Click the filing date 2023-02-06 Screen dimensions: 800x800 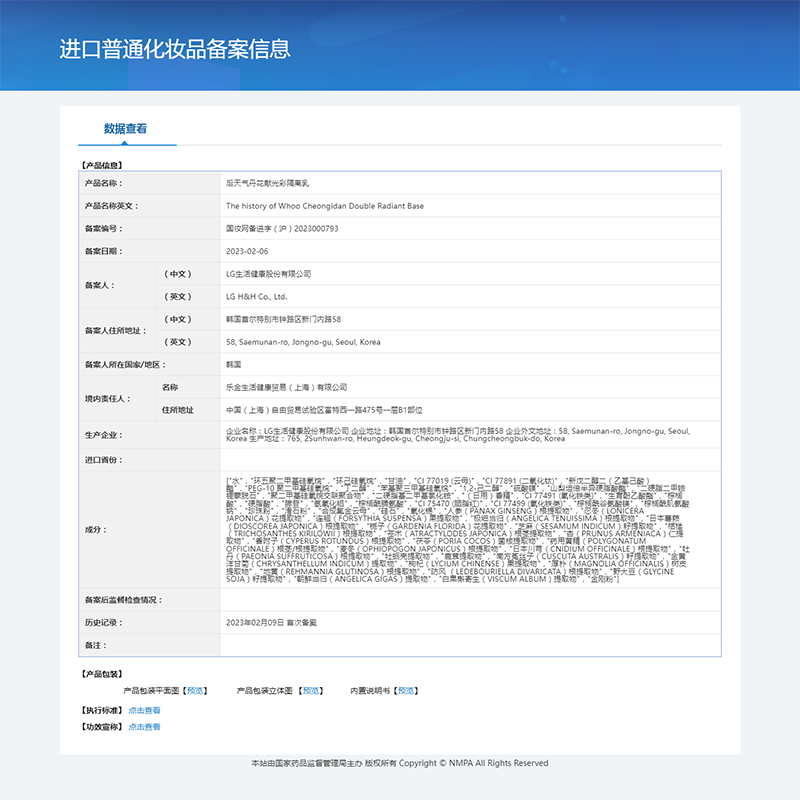tap(247, 251)
